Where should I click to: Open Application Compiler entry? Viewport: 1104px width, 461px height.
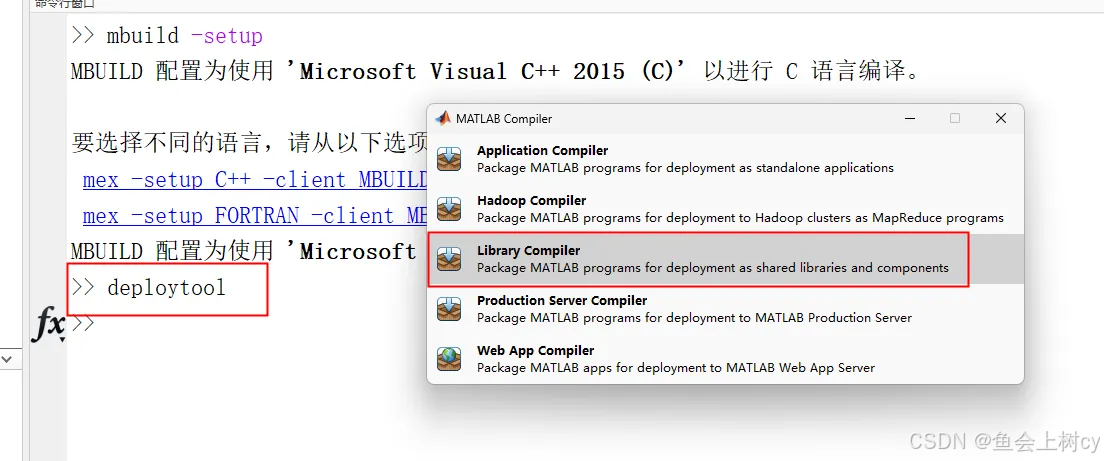coord(725,159)
